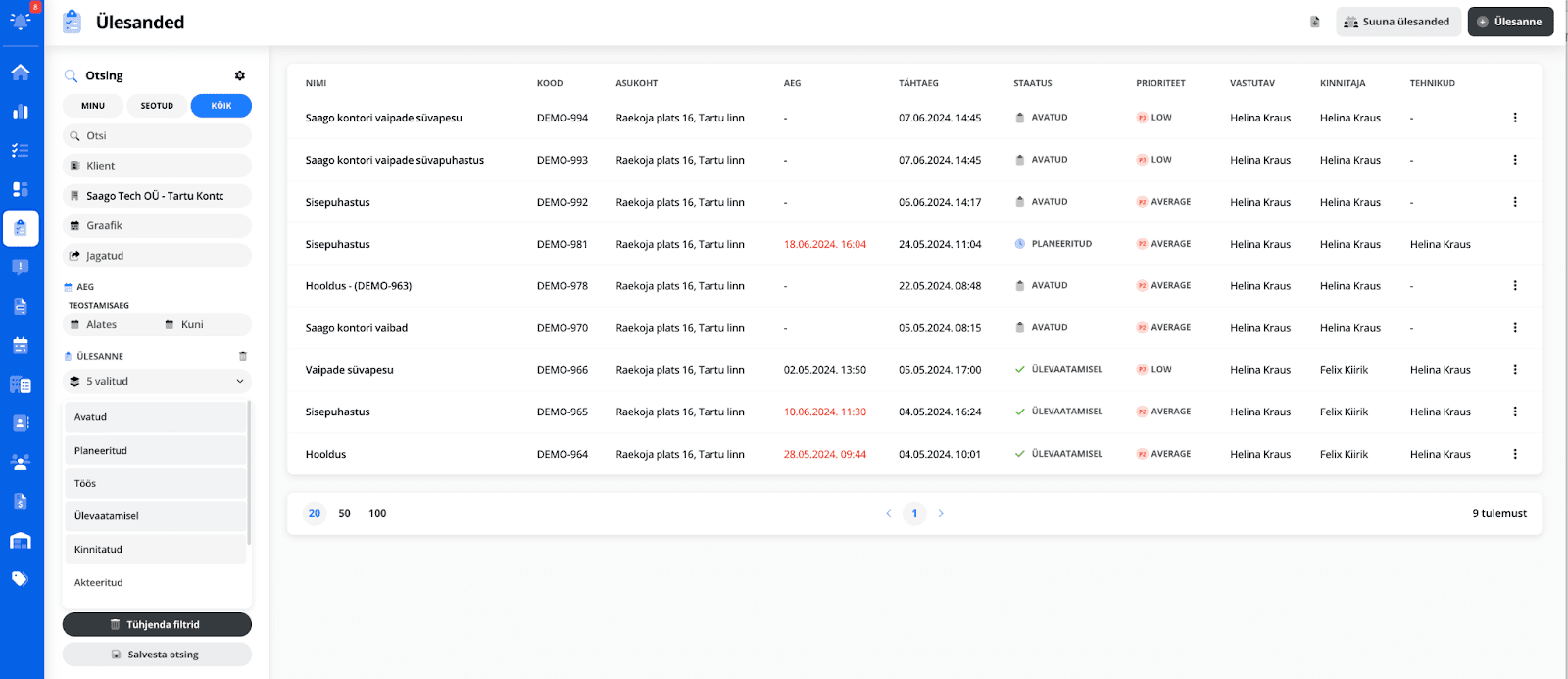This screenshot has width=1568, height=679.
Task: Go to home in the sidebar
Action: pyautogui.click(x=21, y=72)
